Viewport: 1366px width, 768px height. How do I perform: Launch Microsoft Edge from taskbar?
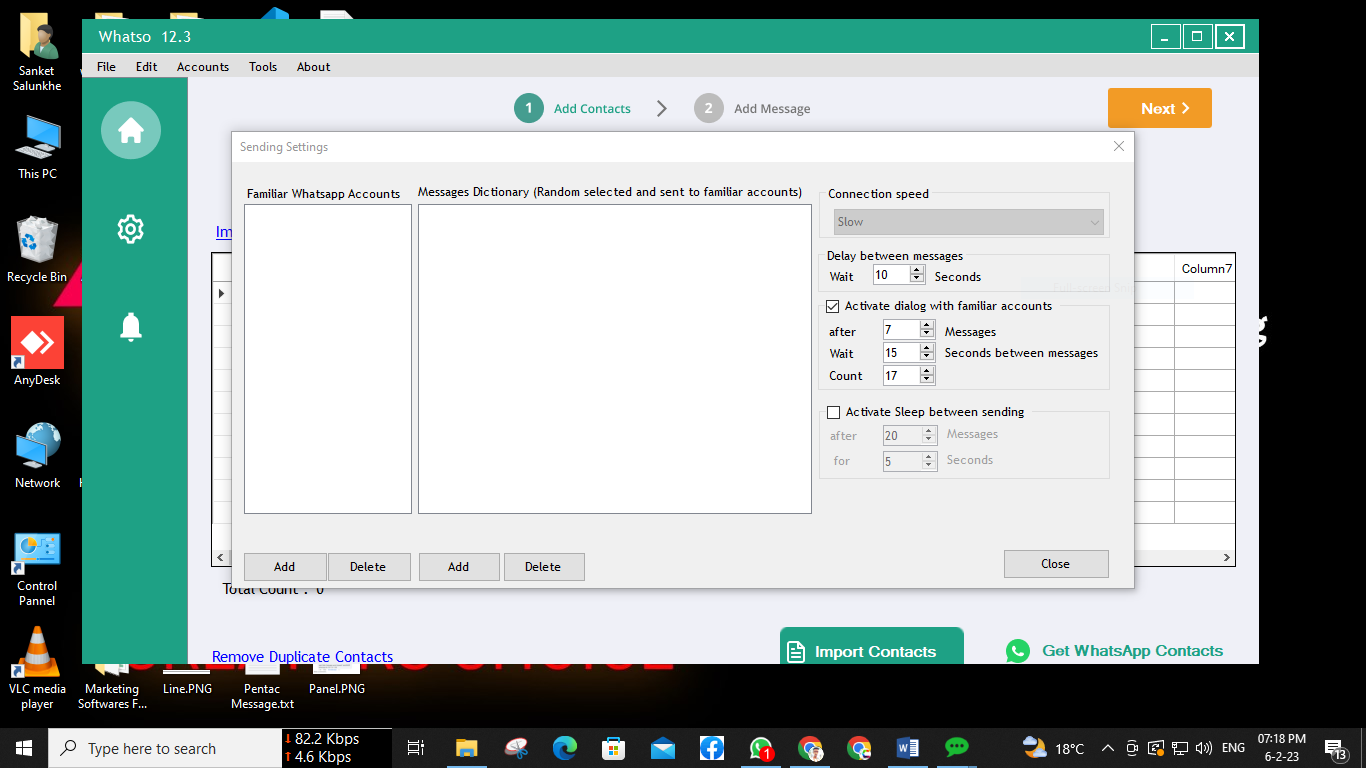(565, 748)
